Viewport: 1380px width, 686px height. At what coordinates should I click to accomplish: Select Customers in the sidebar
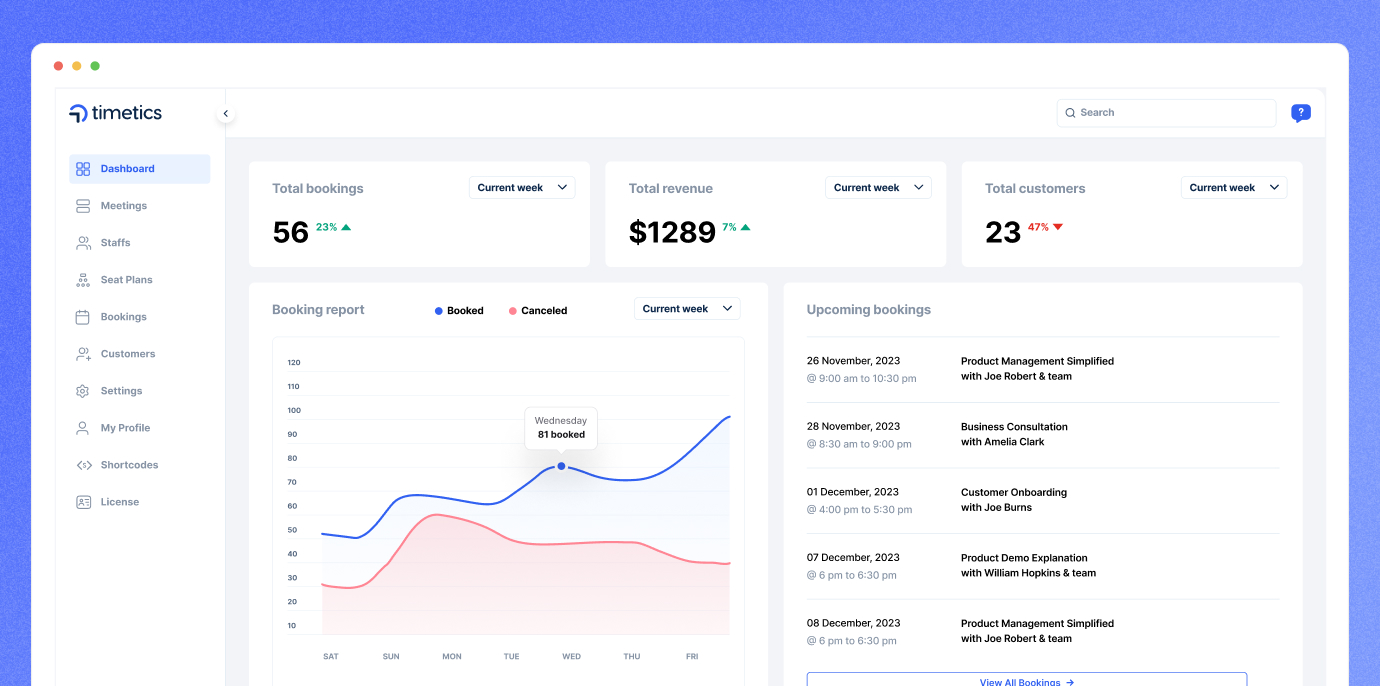click(x=128, y=354)
